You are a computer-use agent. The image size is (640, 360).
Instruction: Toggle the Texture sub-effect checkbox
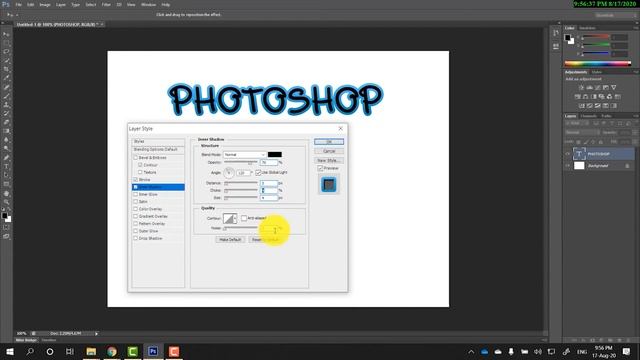[140, 172]
